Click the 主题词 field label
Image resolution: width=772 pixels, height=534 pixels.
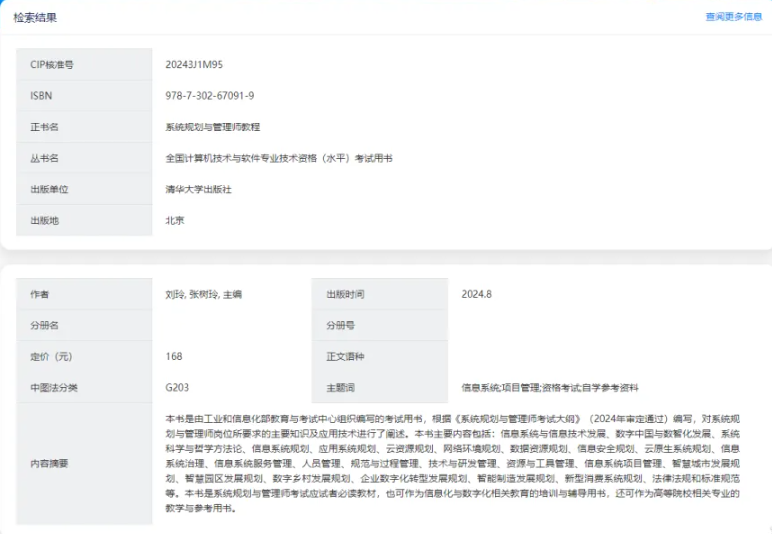(x=340, y=387)
